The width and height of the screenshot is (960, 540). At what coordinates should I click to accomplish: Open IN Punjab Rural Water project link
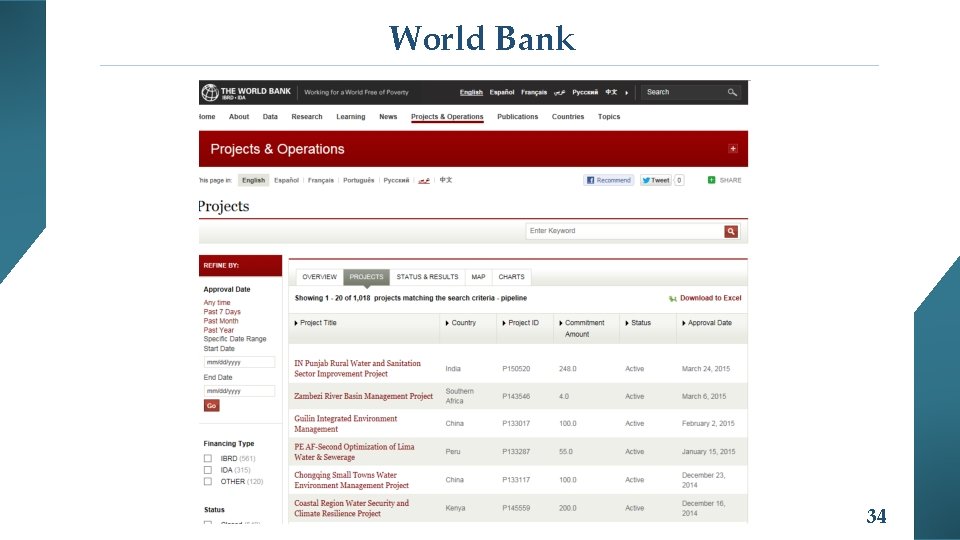[358, 369]
